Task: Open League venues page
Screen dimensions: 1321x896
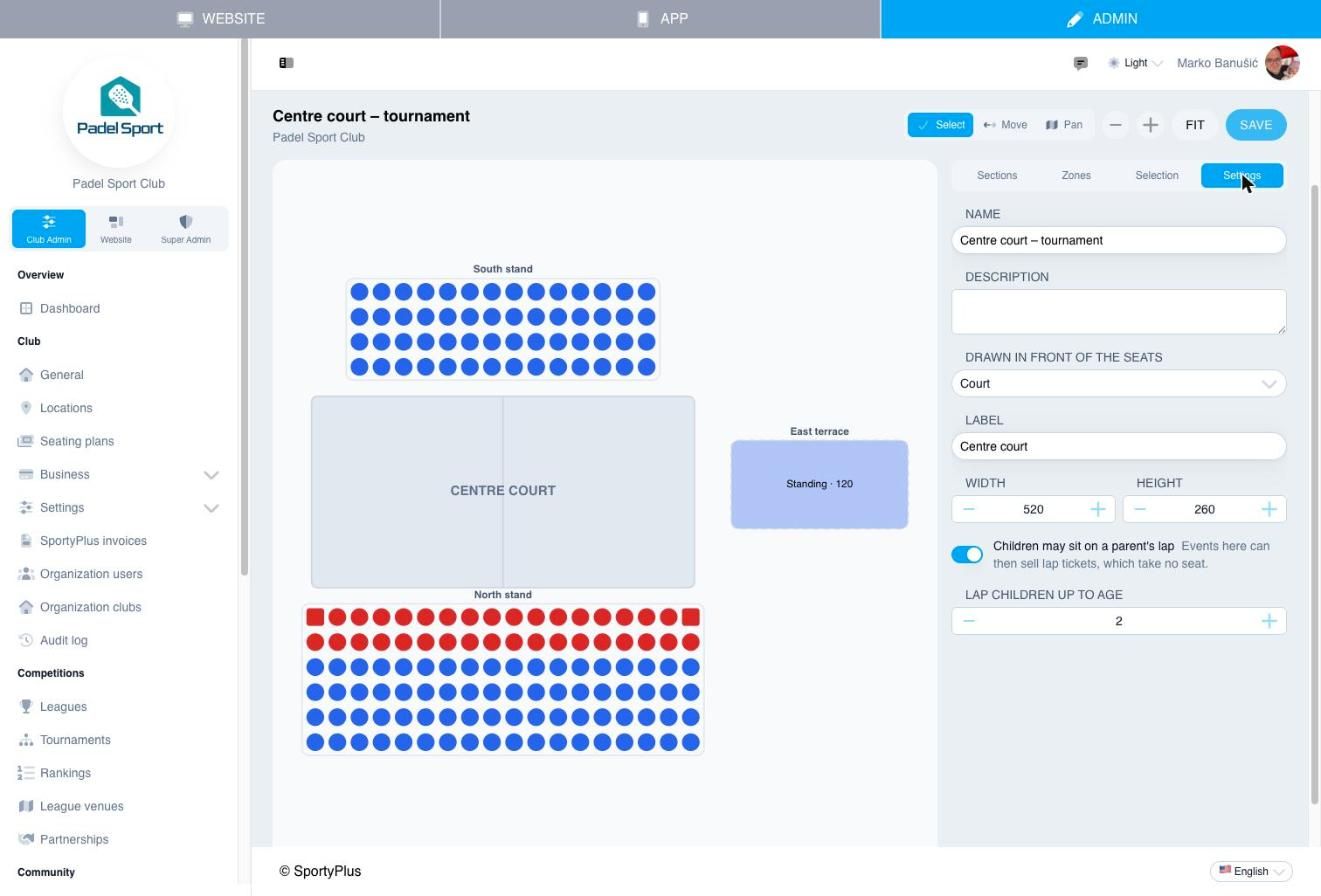Action: (82, 806)
